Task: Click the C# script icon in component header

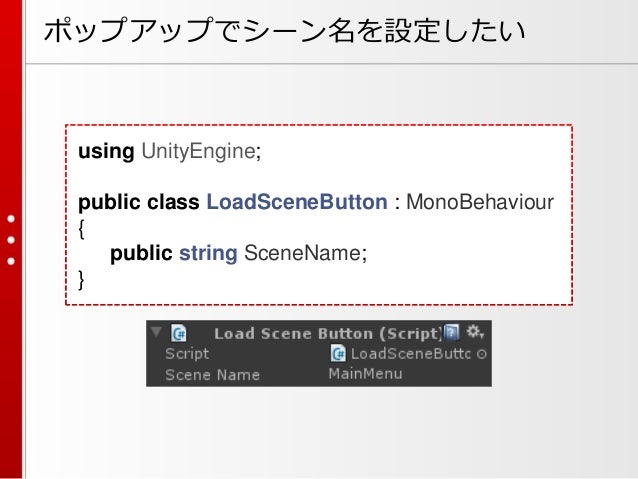Action: [179, 333]
